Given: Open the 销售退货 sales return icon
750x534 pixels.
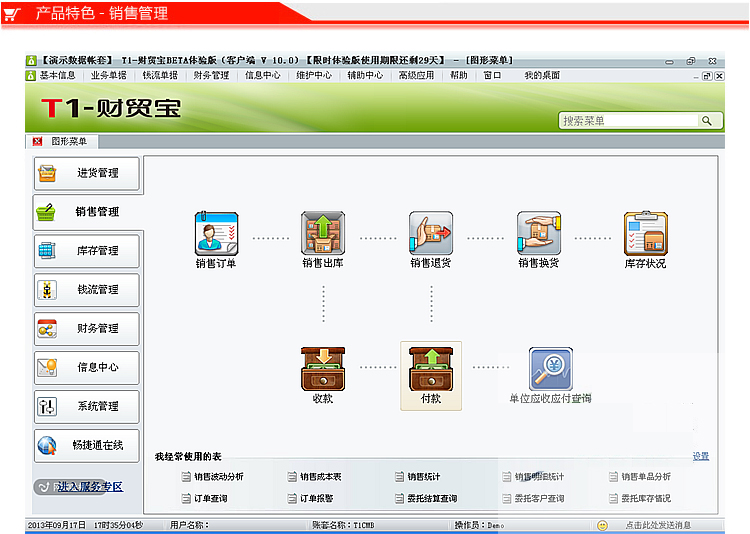Looking at the screenshot, I should pos(430,233).
